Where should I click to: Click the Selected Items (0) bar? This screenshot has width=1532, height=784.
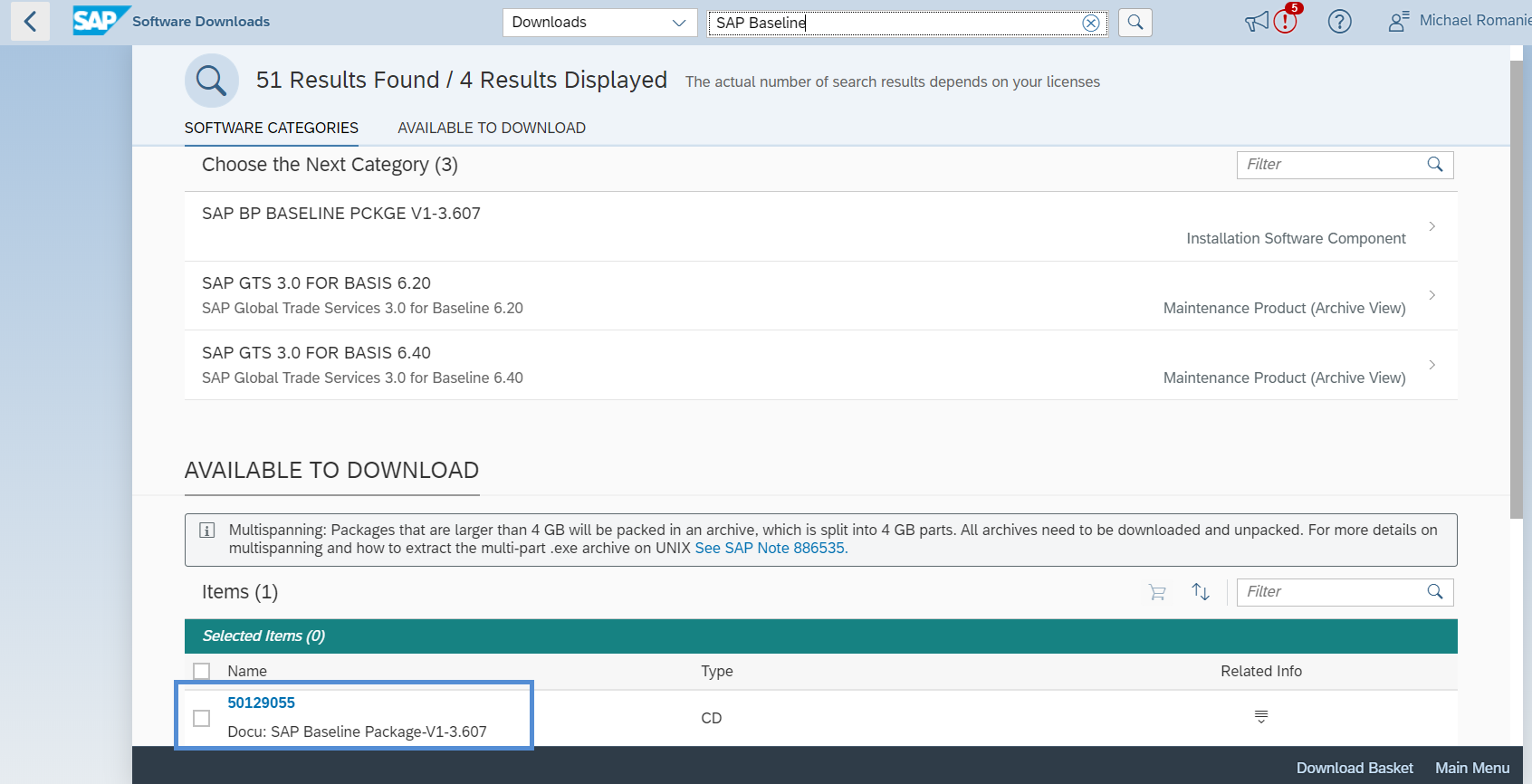(820, 636)
